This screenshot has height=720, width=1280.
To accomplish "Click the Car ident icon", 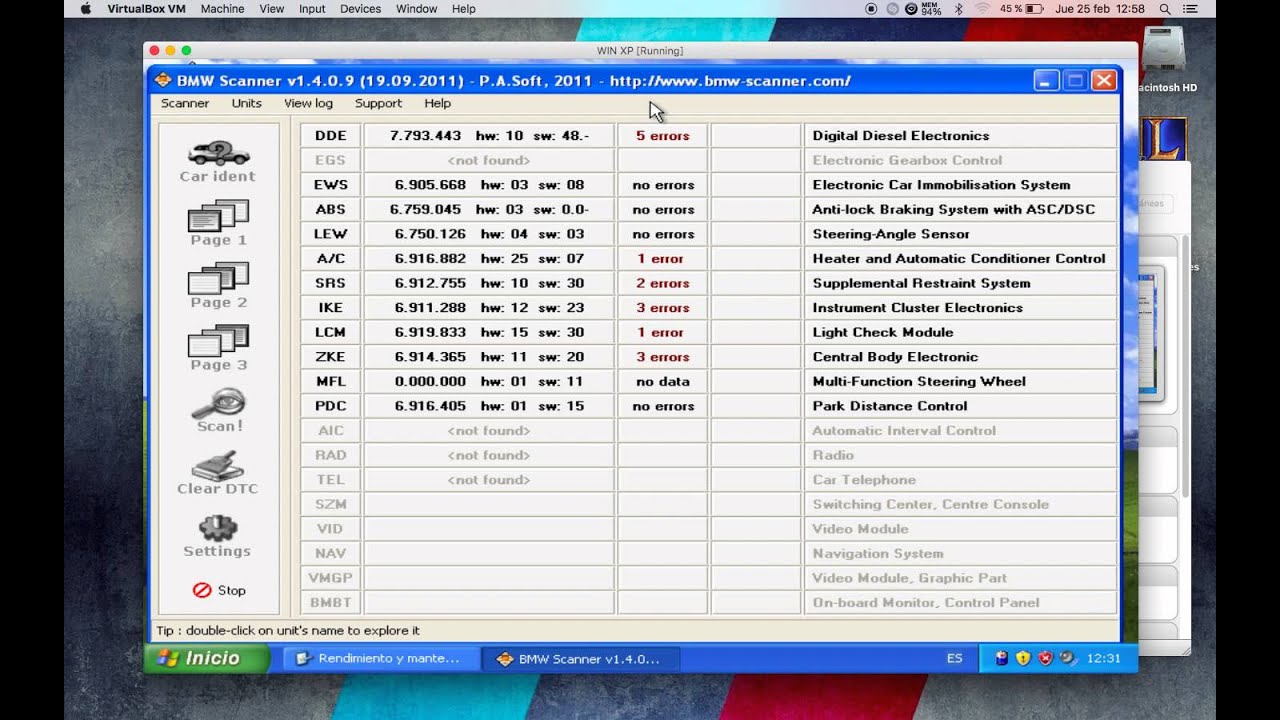I will pos(218,161).
